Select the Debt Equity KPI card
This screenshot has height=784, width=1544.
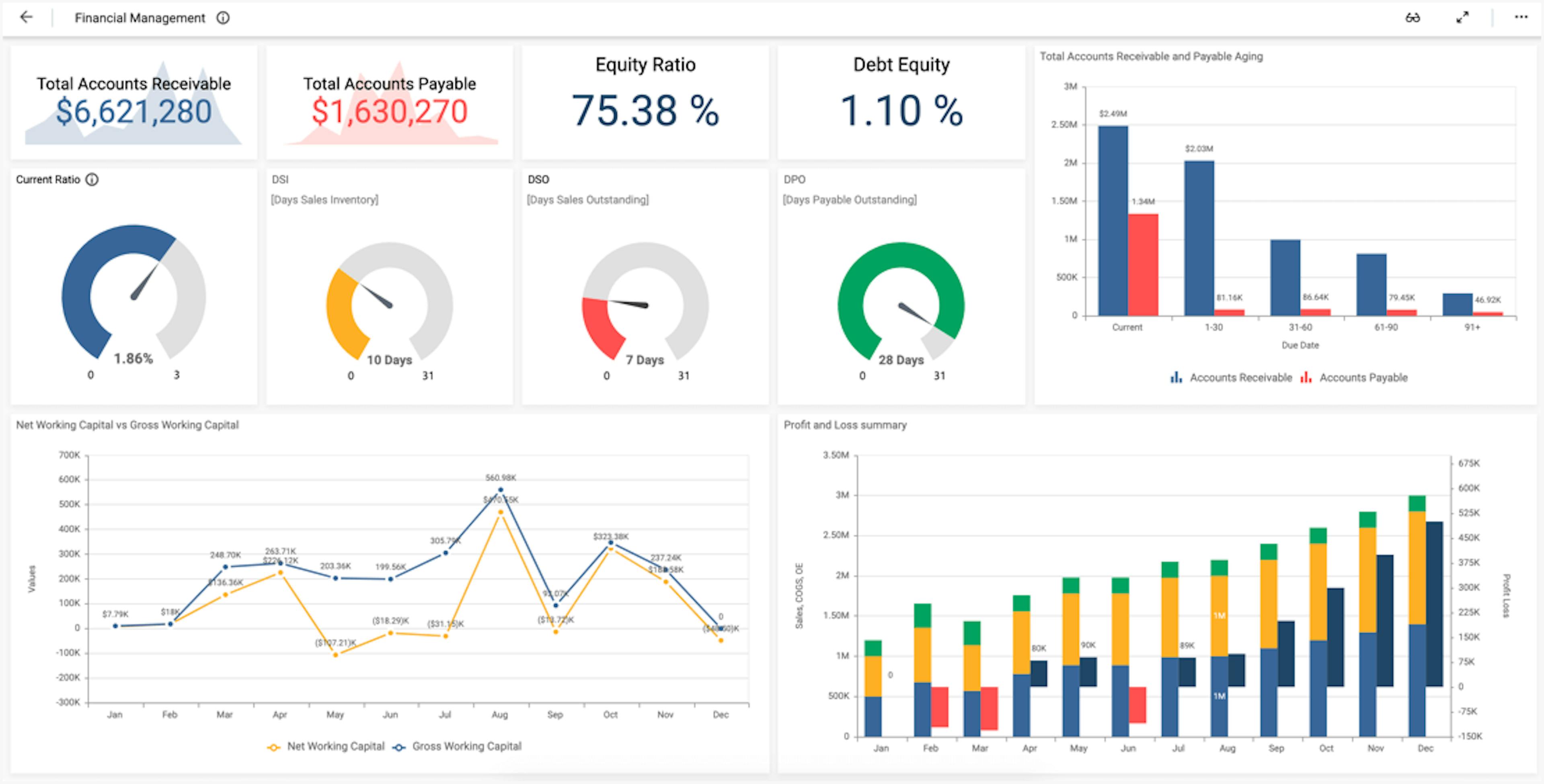pyautogui.click(x=901, y=102)
